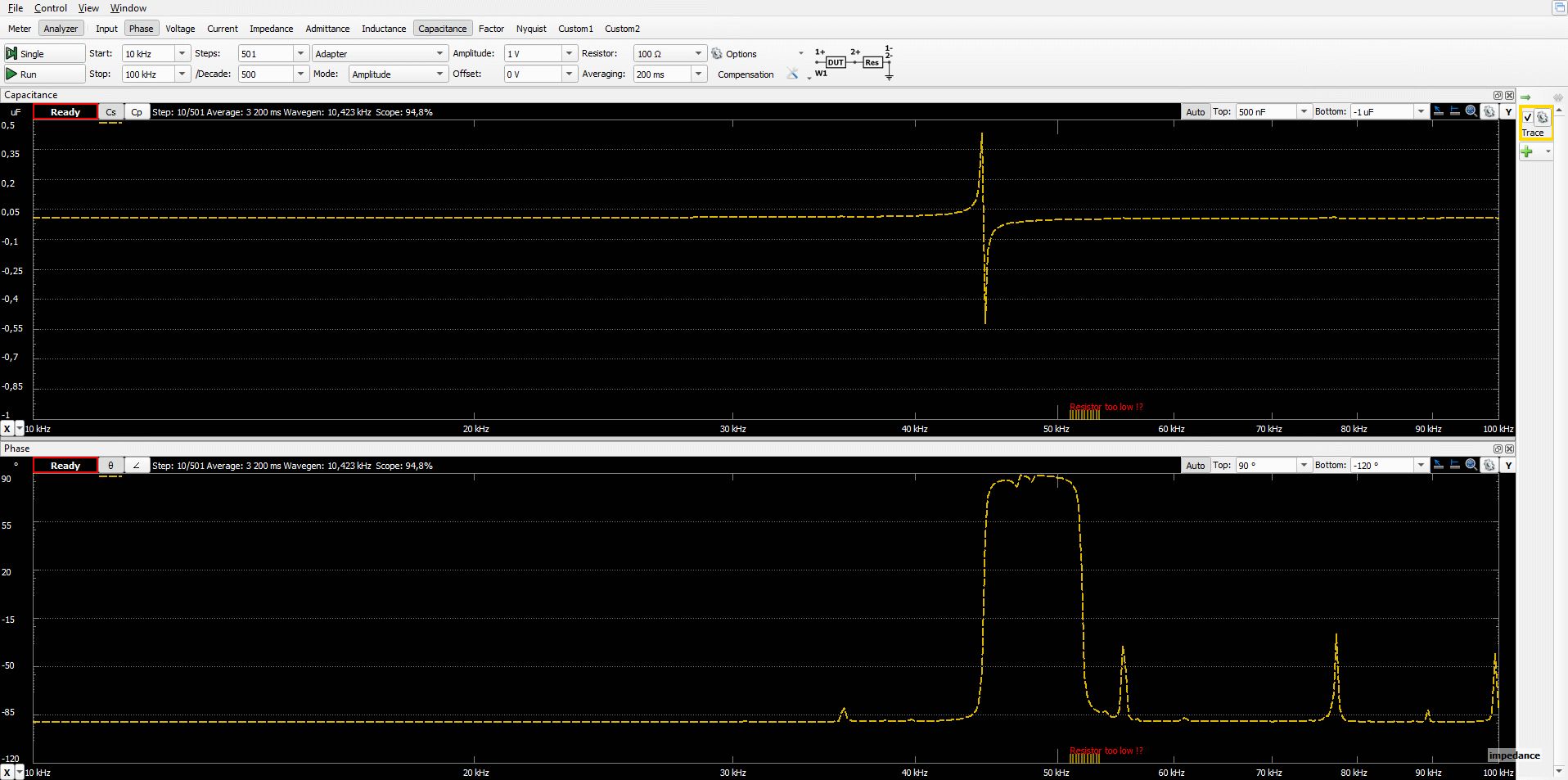Screen dimensions: 1568x780
Task: Expand Offset 0 V dropdown
Action: click(x=569, y=74)
